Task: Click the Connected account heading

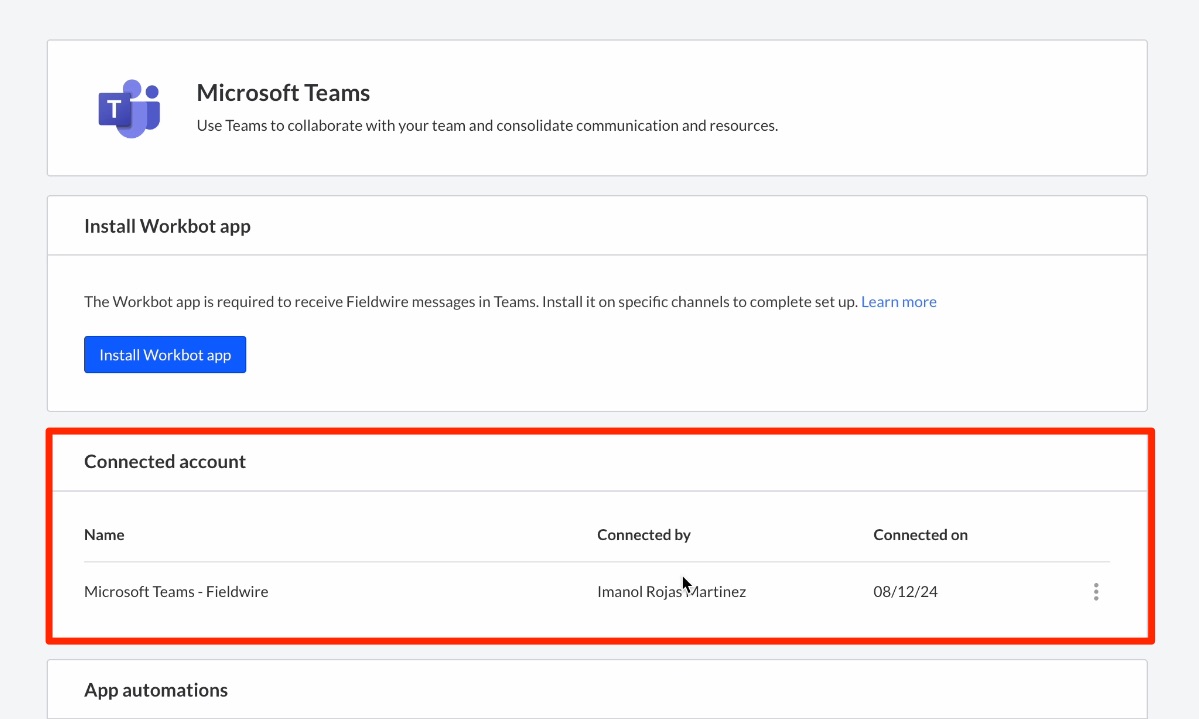Action: tap(165, 461)
